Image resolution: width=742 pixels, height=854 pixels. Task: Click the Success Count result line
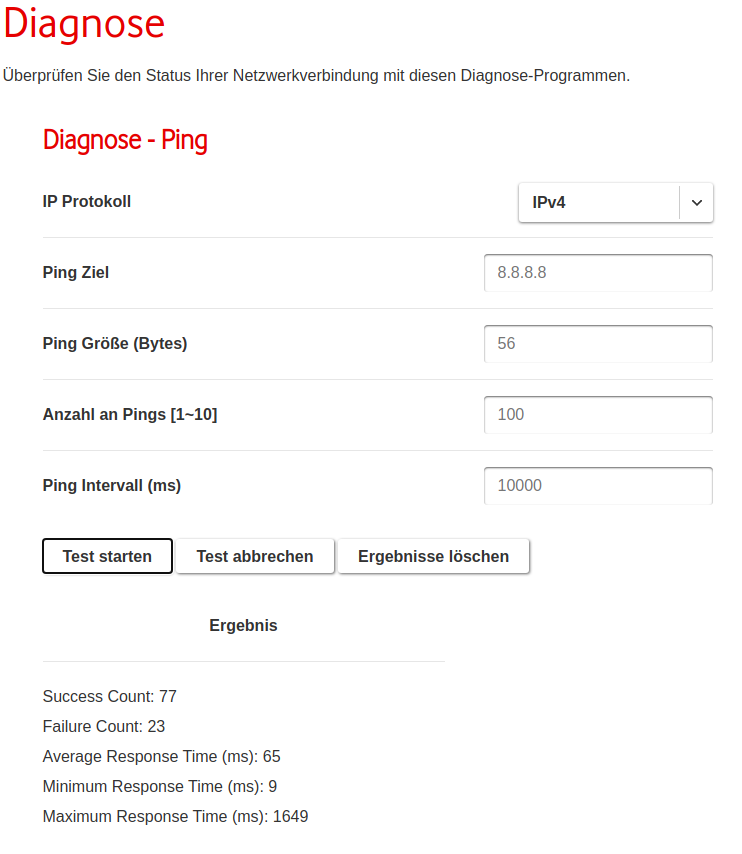(110, 696)
